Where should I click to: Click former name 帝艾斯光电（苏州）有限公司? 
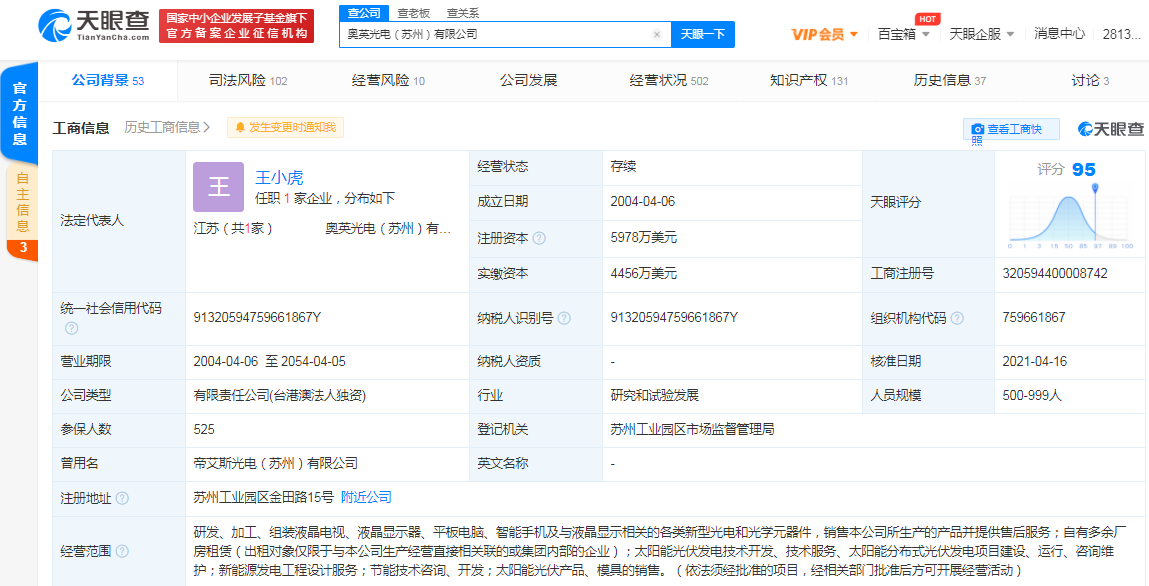pyautogui.click(x=276, y=464)
